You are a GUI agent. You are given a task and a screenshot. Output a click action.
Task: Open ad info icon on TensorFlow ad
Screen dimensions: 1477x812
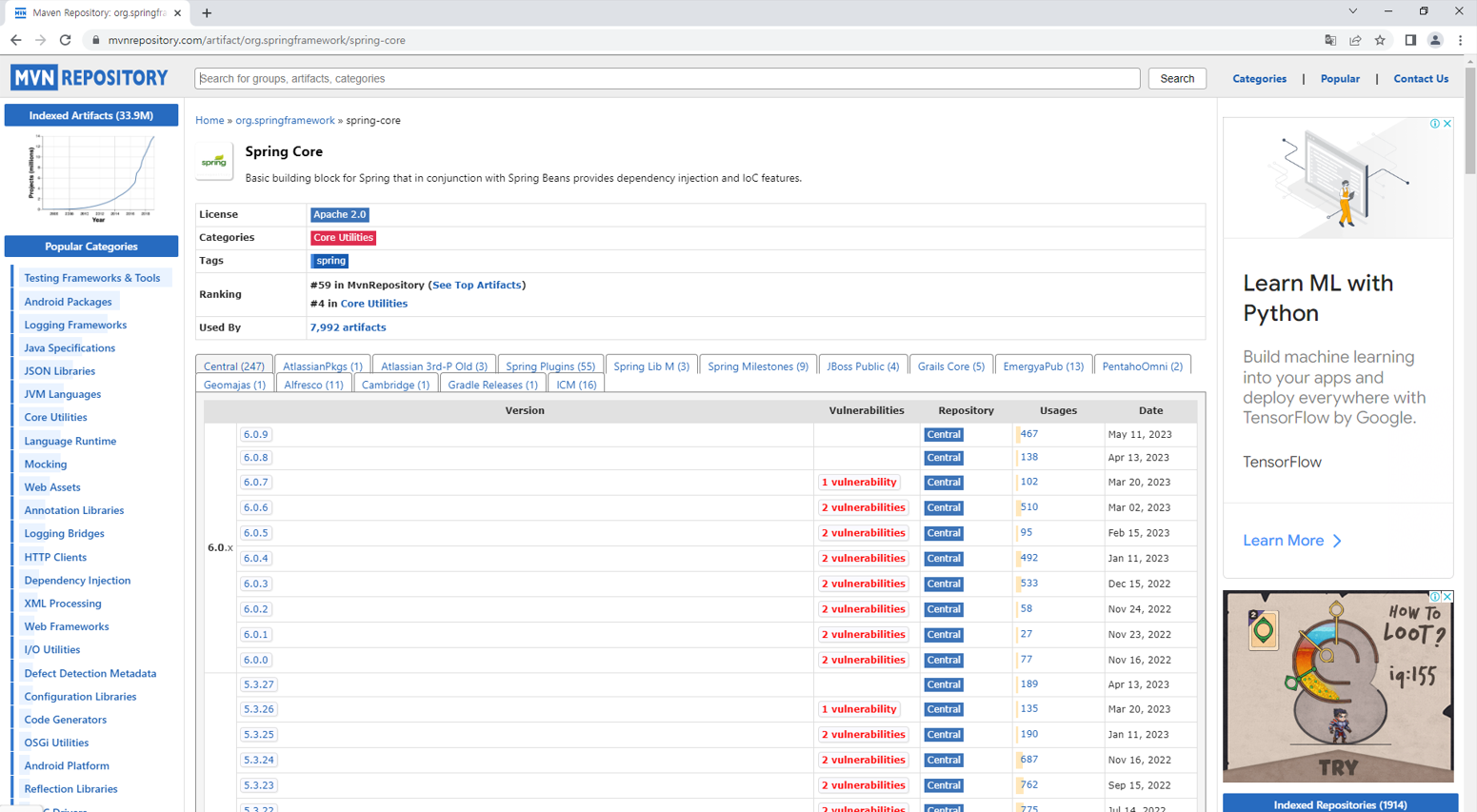pos(1435,124)
